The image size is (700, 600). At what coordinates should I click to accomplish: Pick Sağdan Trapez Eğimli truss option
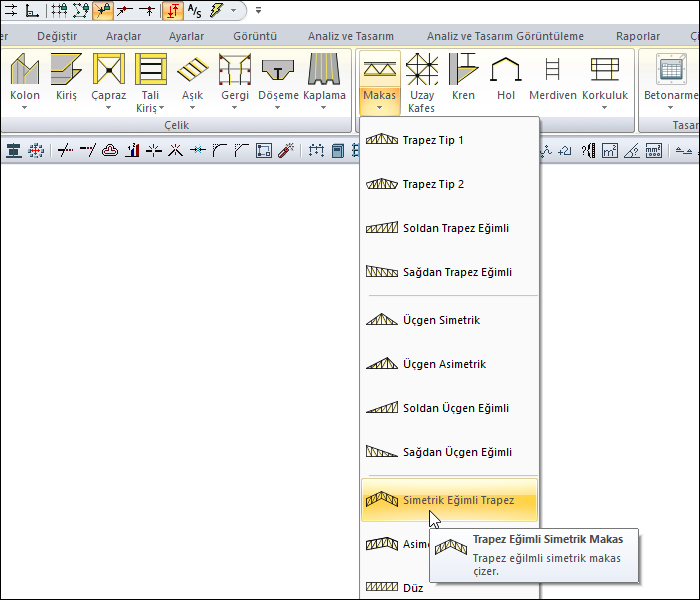(x=456, y=272)
